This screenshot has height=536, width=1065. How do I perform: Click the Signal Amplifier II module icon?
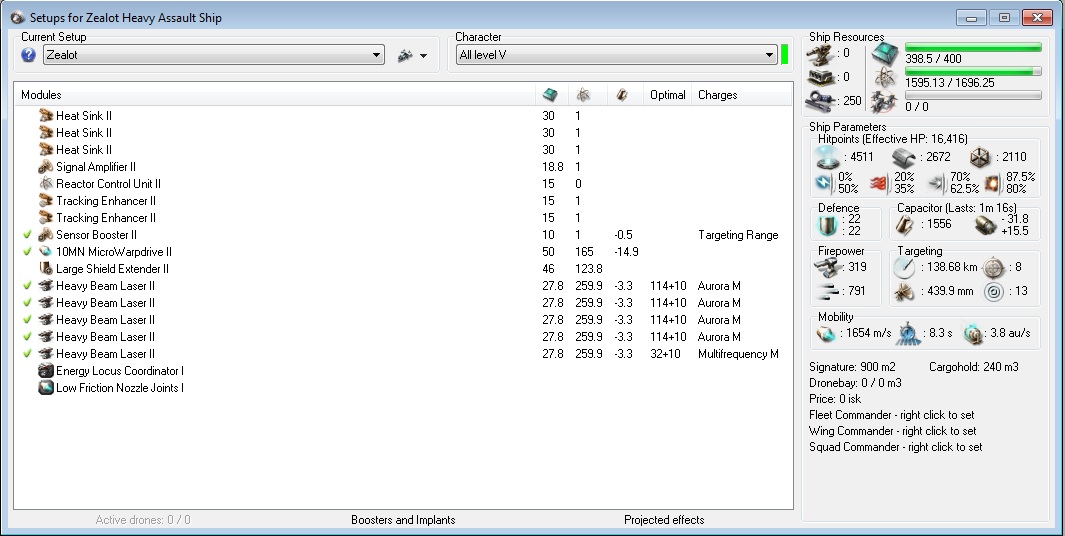46,166
